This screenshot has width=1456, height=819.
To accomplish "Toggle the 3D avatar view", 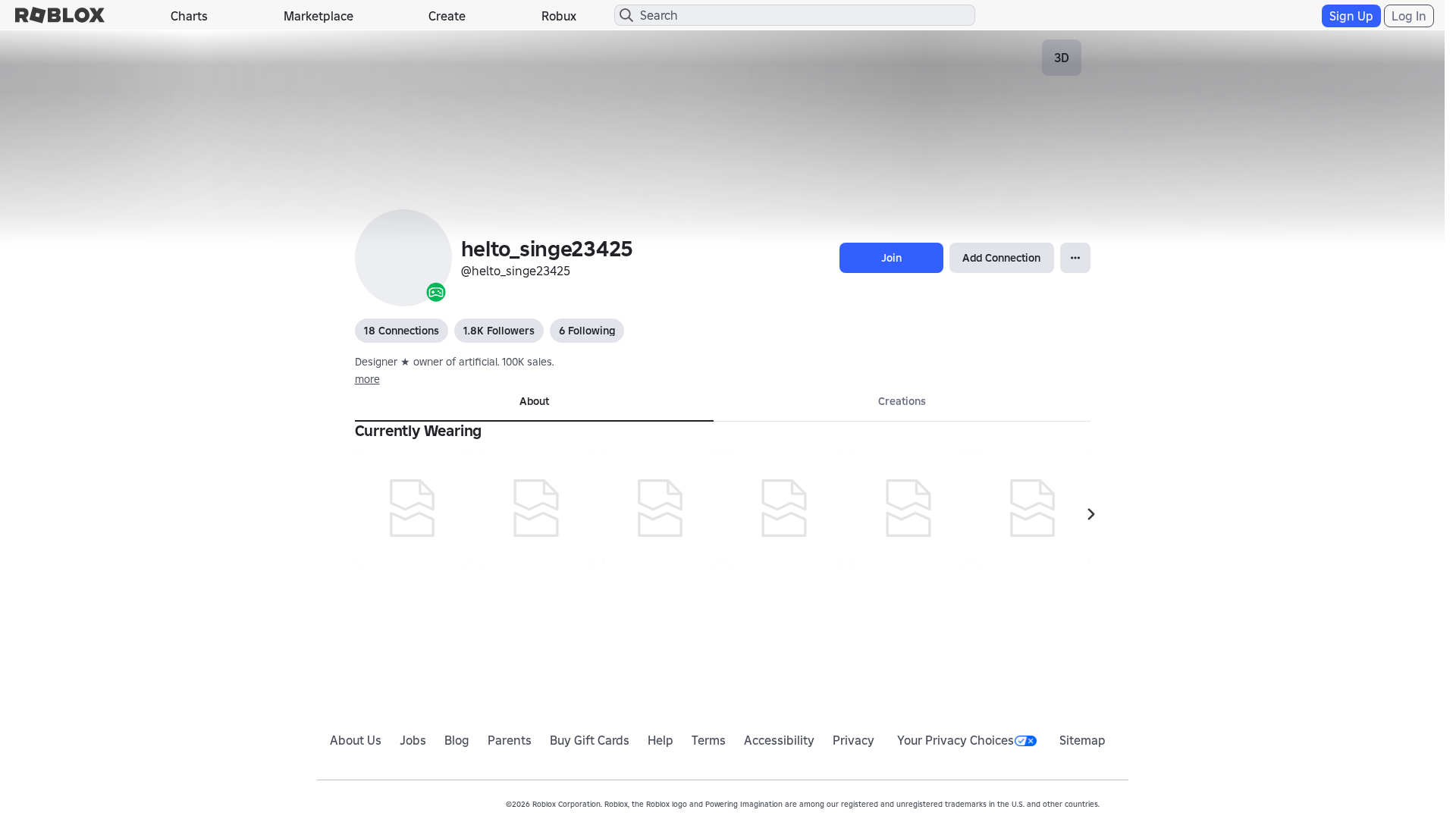I will (x=1061, y=58).
